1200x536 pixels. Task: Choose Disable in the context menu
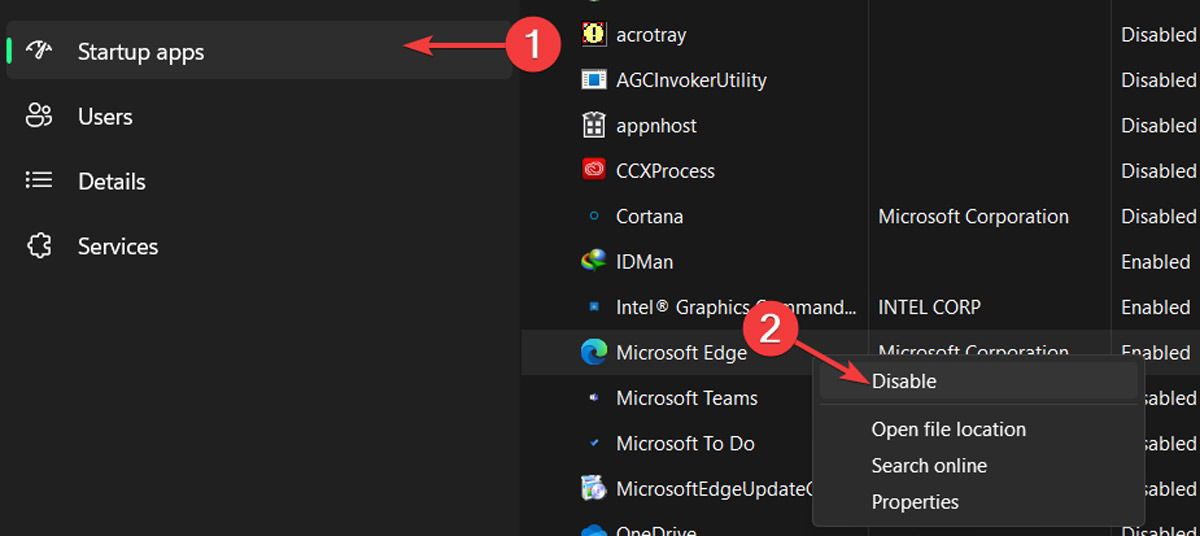tap(978, 381)
